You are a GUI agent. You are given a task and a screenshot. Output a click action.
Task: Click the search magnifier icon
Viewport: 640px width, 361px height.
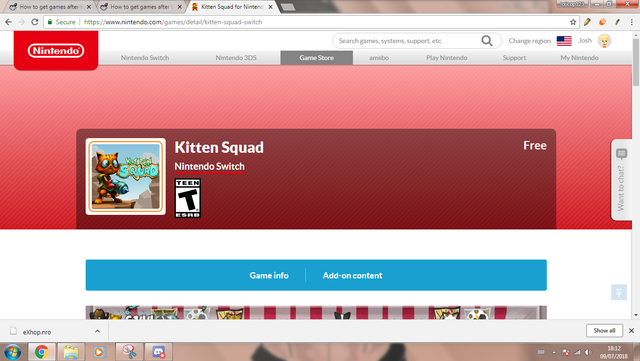tap(487, 41)
